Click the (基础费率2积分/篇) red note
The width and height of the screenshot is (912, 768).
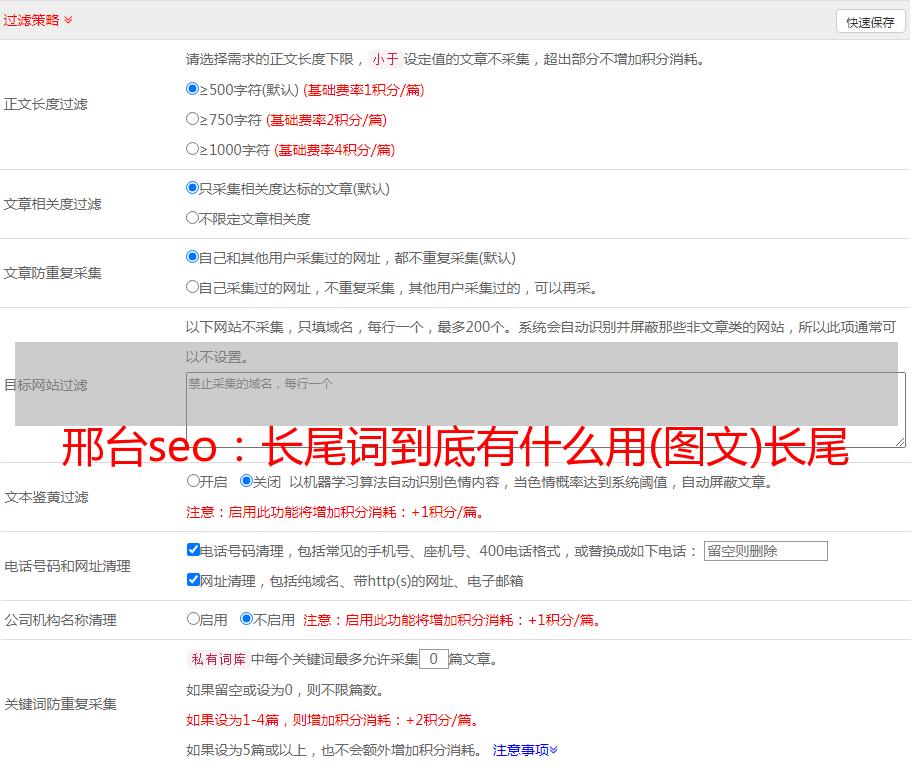point(326,120)
